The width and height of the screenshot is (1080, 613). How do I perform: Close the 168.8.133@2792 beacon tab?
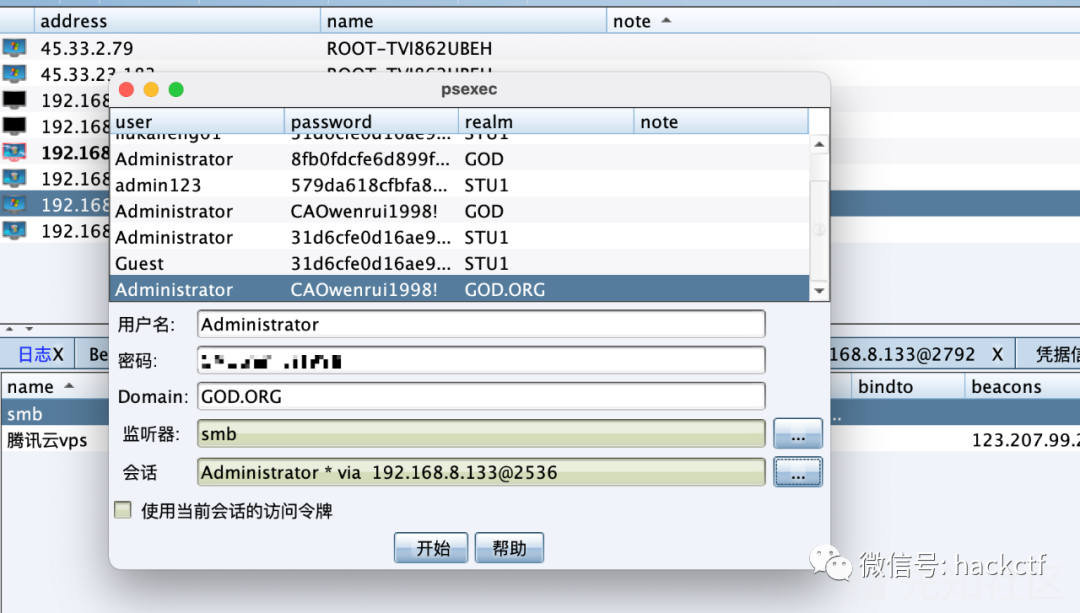point(997,355)
